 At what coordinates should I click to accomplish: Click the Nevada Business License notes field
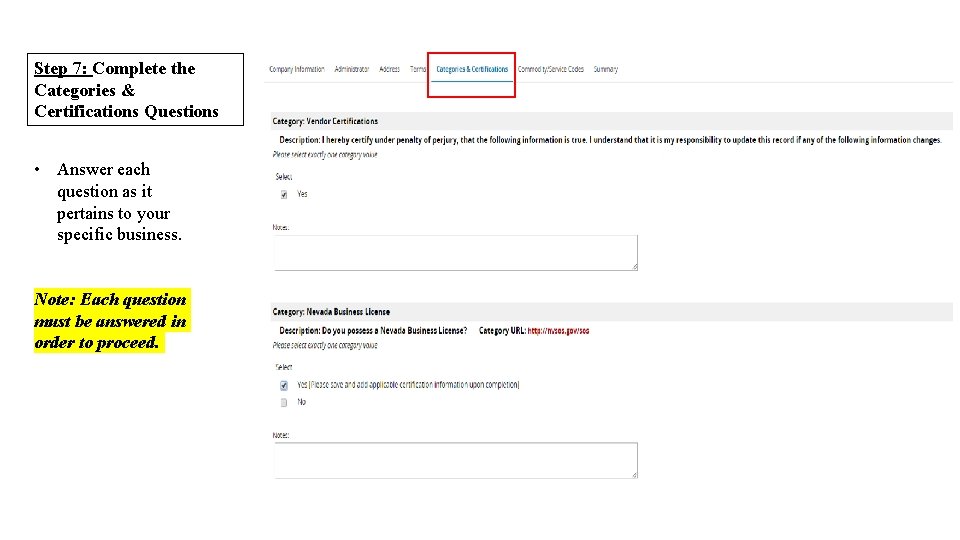(x=456, y=460)
